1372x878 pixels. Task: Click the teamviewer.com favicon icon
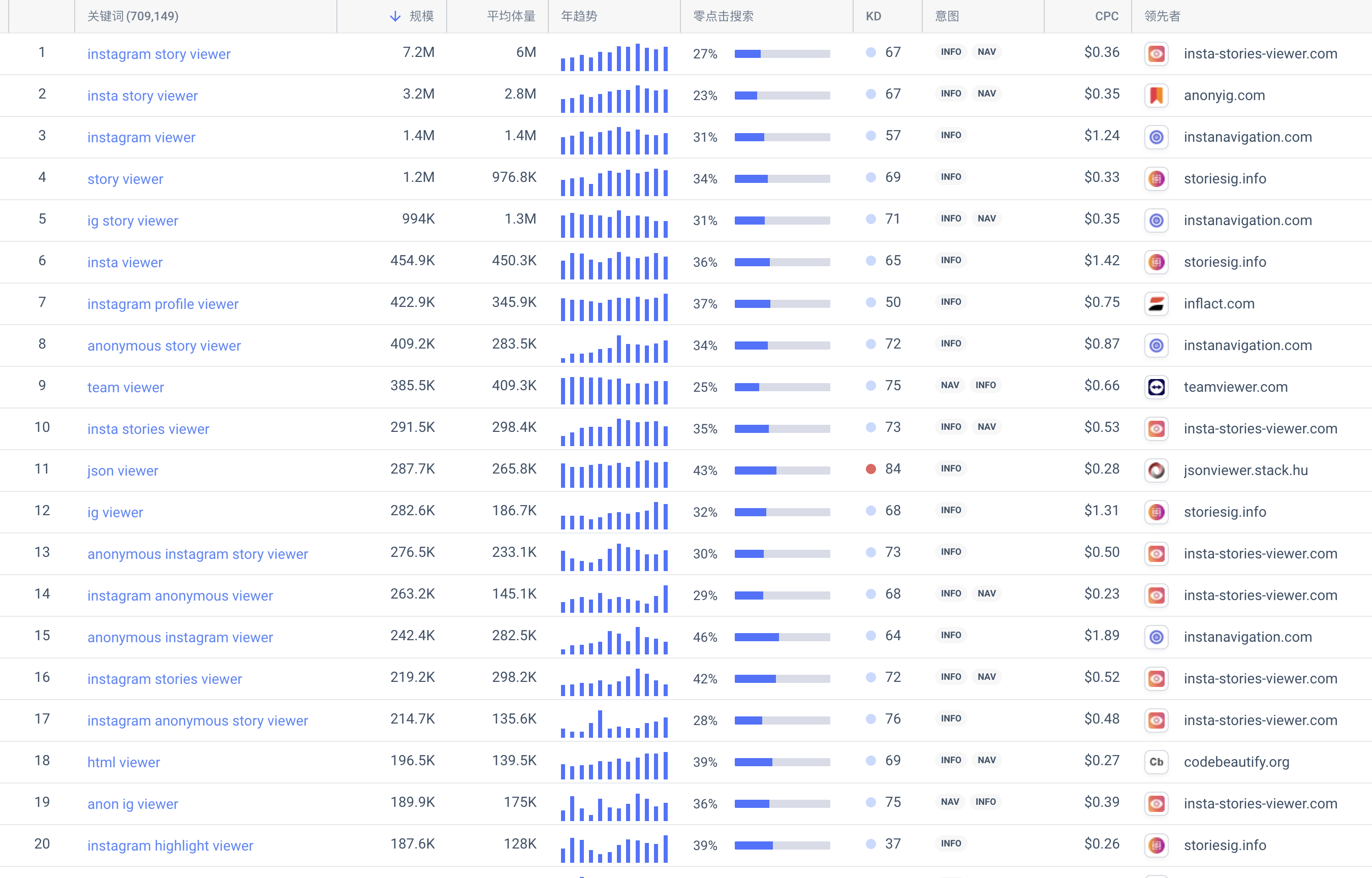coord(1156,387)
